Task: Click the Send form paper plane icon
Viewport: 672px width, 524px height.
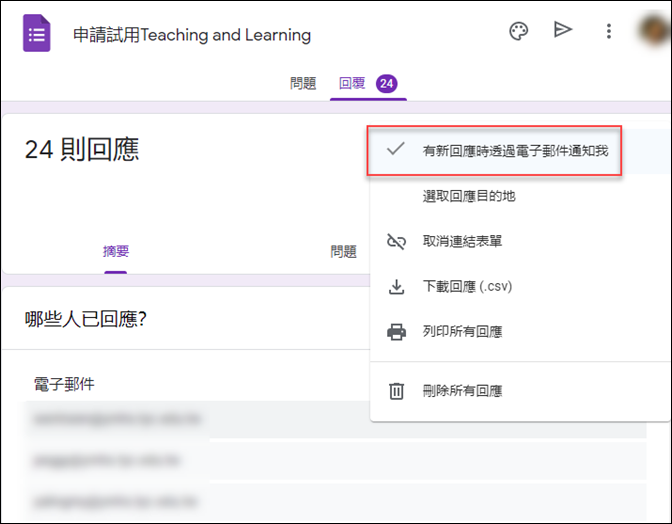Action: coord(562,30)
